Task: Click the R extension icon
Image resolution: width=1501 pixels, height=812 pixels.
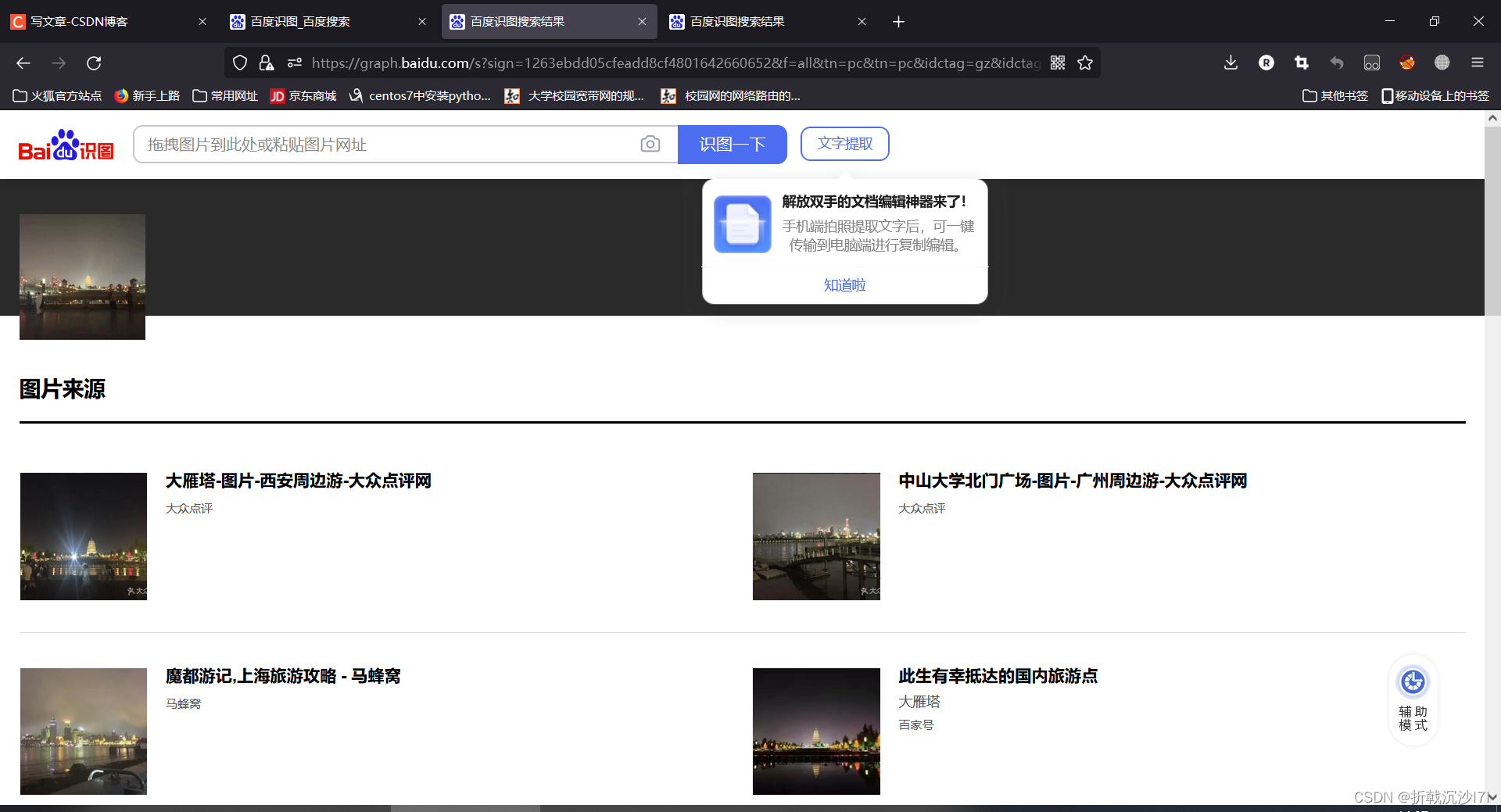Action: (1266, 63)
